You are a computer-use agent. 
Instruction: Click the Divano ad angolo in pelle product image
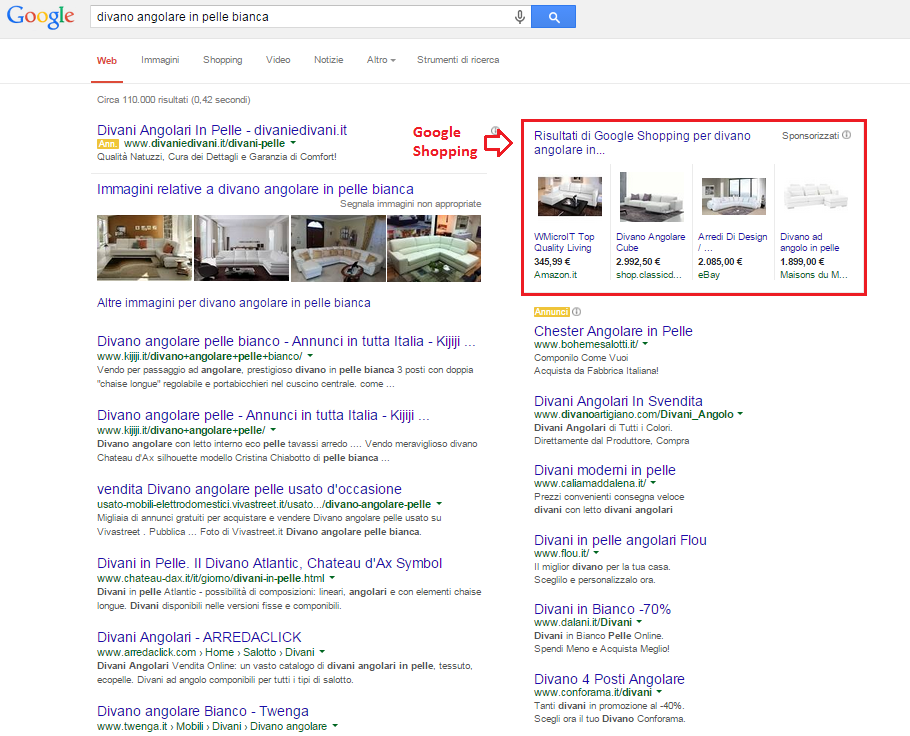coord(816,196)
